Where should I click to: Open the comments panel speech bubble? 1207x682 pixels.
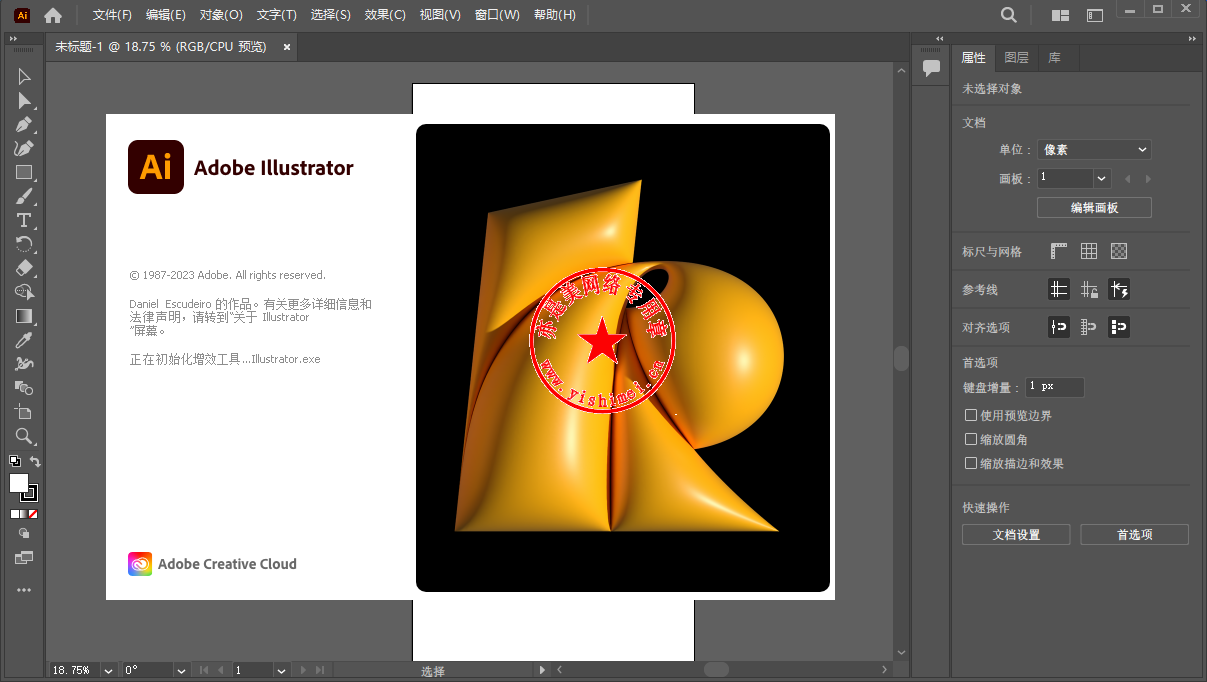pyautogui.click(x=931, y=68)
